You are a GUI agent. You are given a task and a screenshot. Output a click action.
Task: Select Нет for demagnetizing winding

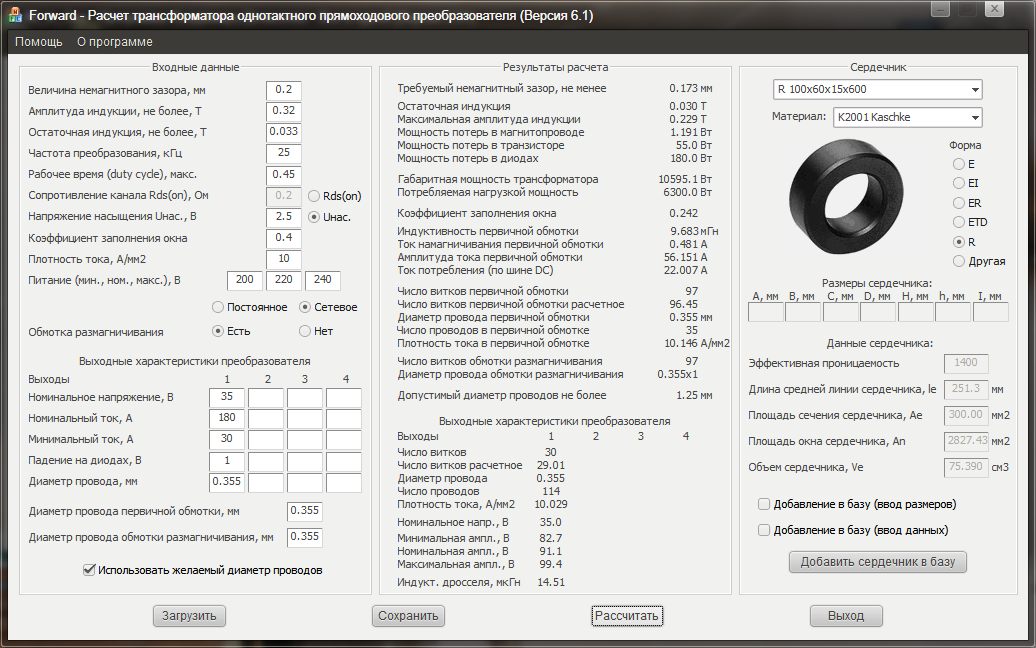(x=305, y=331)
